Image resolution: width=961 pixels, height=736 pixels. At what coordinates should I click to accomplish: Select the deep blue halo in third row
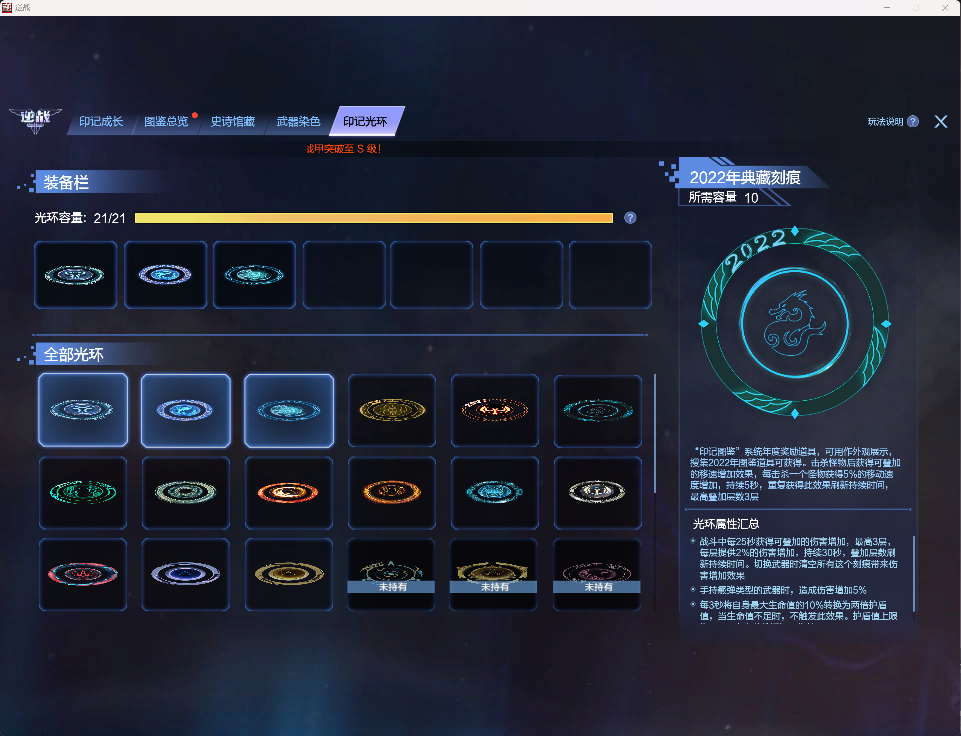[x=186, y=574]
